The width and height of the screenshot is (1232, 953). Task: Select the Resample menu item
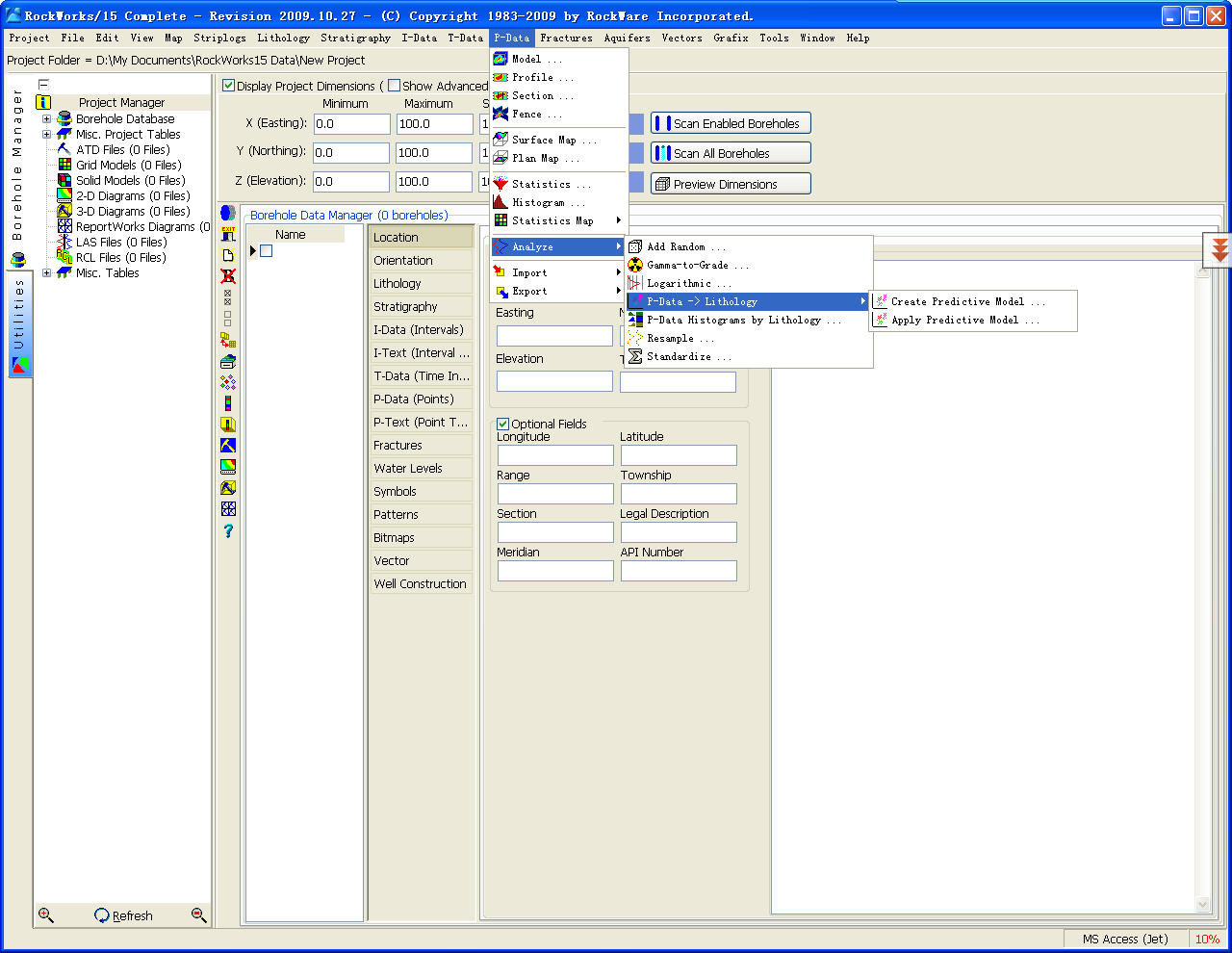748,338
